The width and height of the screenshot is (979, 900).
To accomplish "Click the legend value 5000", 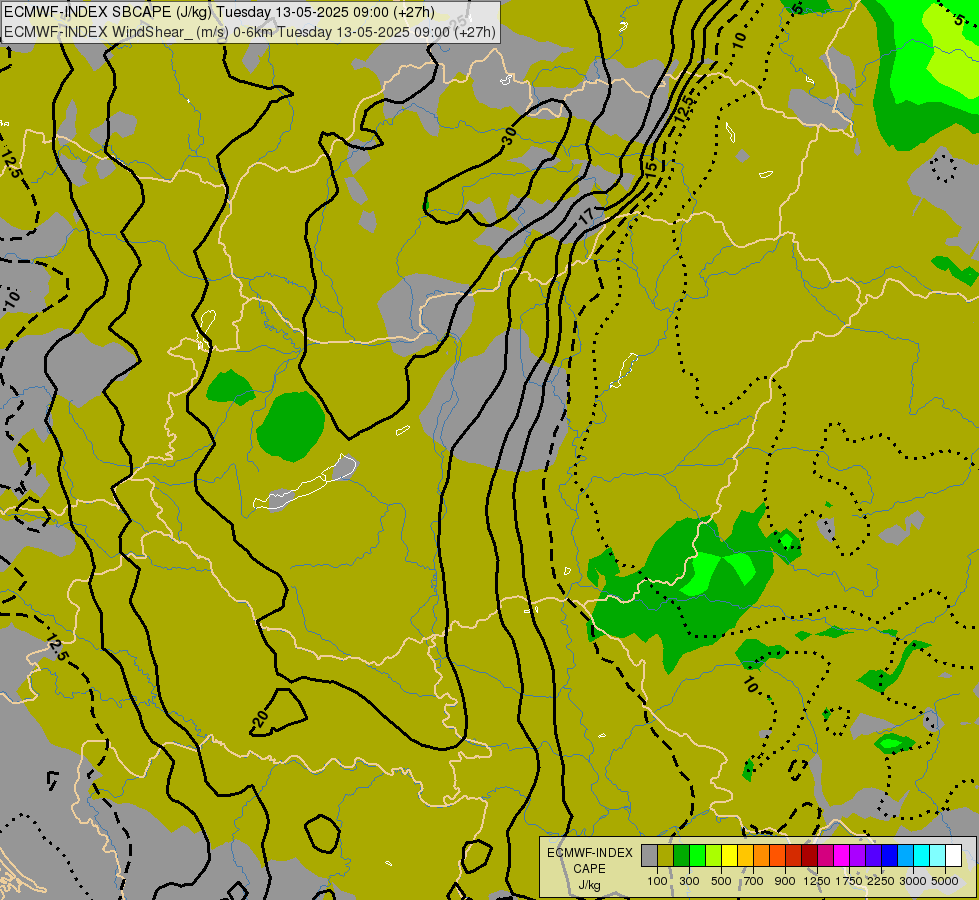I will pyautogui.click(x=945, y=881).
